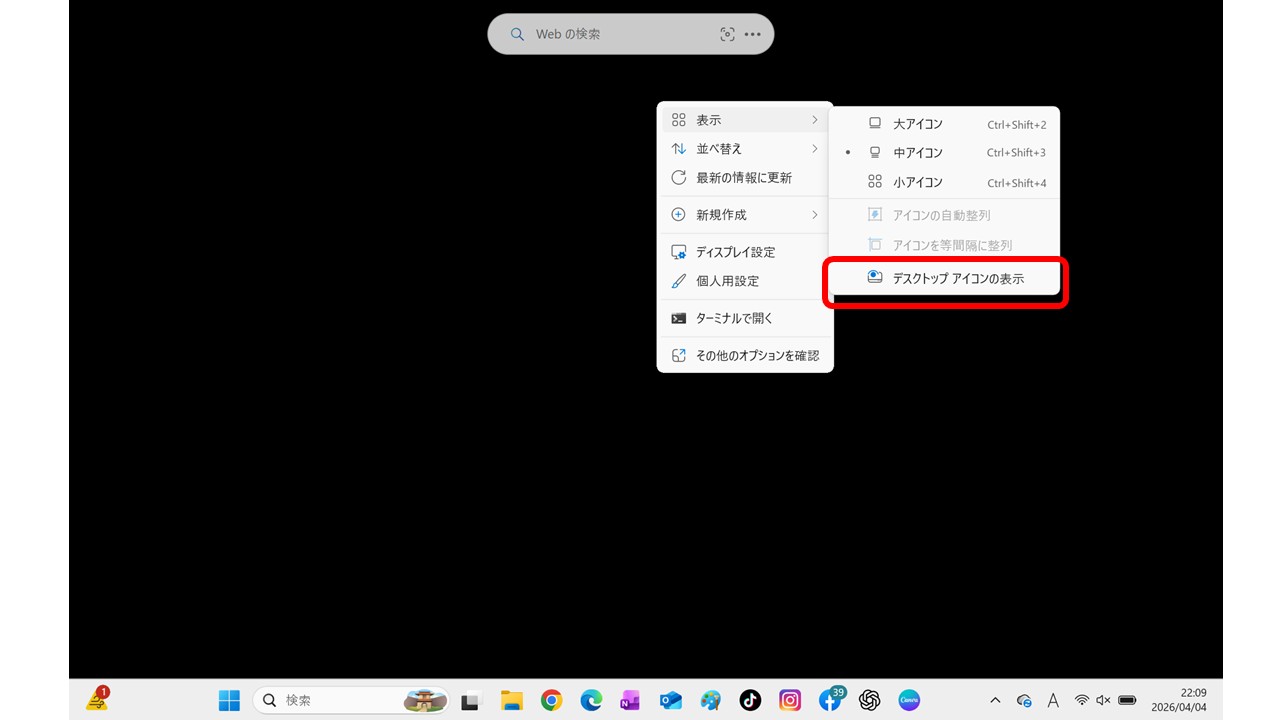Image resolution: width=1280 pixels, height=720 pixels.
Task: Click the three-dot menu in Web search bar
Action: click(x=753, y=34)
